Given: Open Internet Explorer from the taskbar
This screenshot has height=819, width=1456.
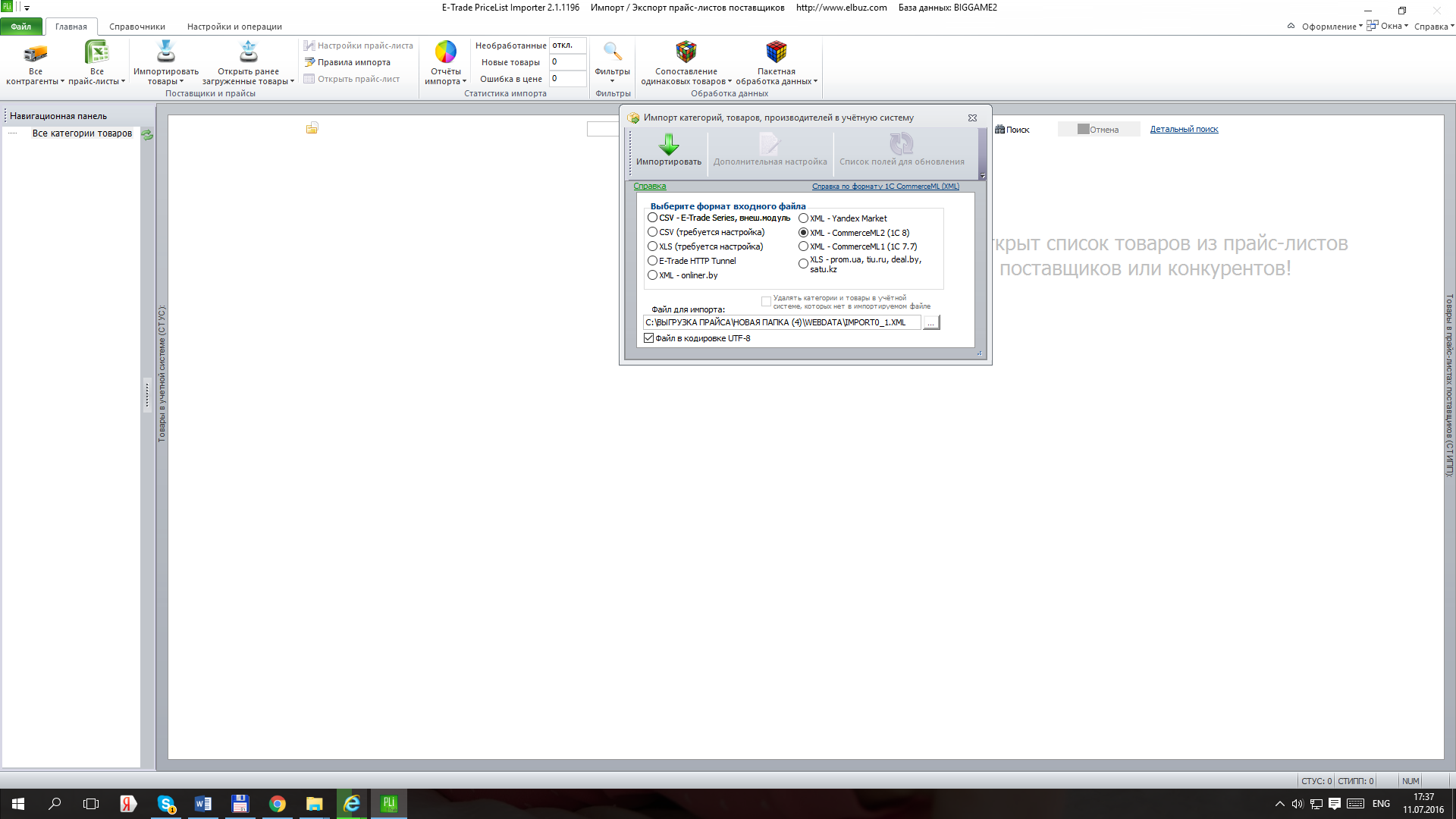Looking at the screenshot, I should point(351,804).
